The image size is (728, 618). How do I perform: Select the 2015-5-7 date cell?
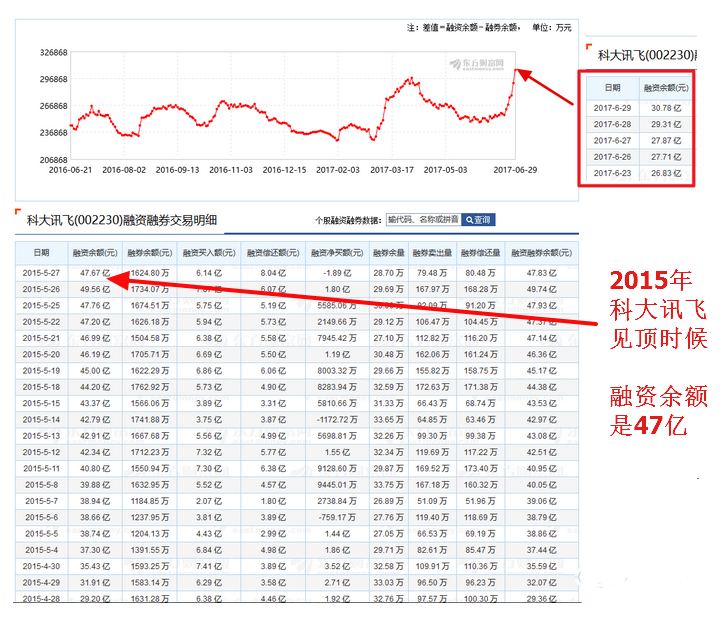click(41, 501)
